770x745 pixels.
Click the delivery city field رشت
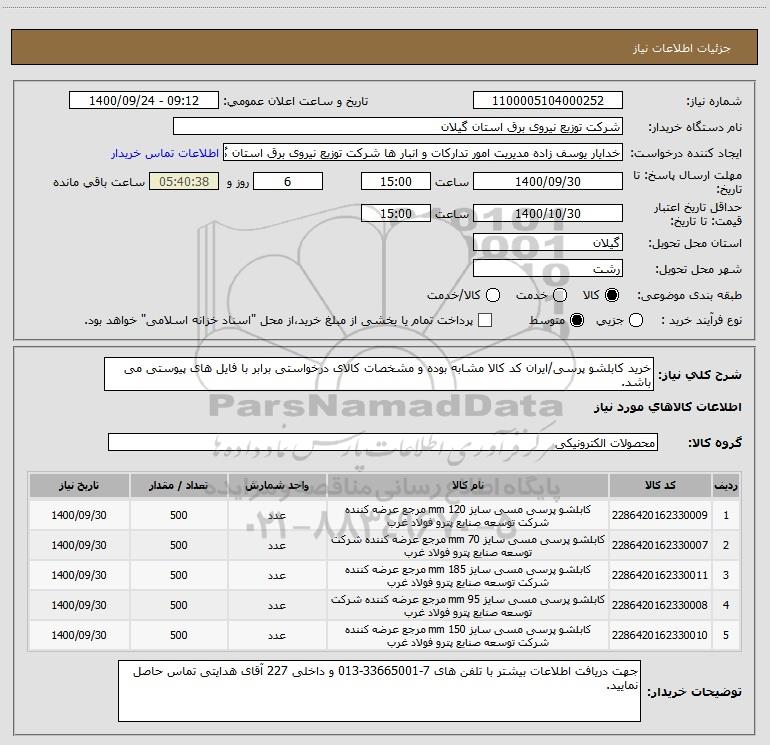tap(548, 269)
